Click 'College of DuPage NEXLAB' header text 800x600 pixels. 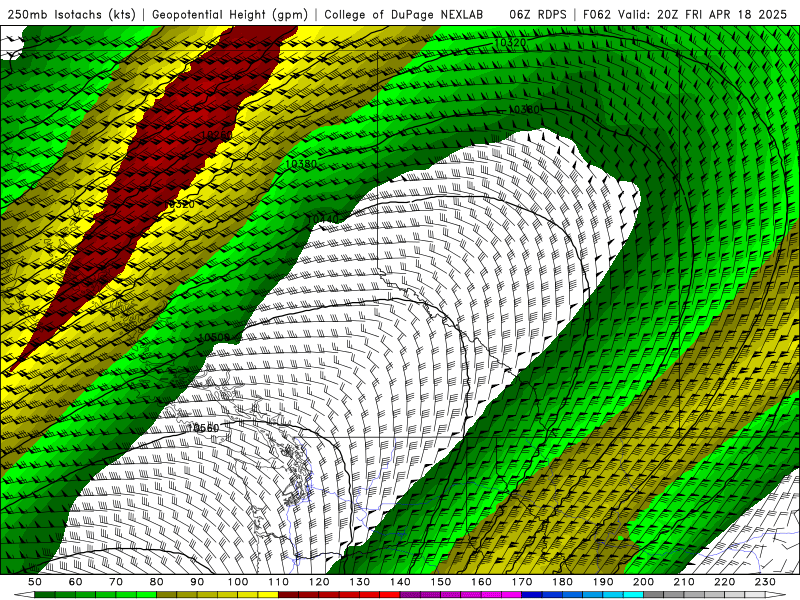[404, 14]
